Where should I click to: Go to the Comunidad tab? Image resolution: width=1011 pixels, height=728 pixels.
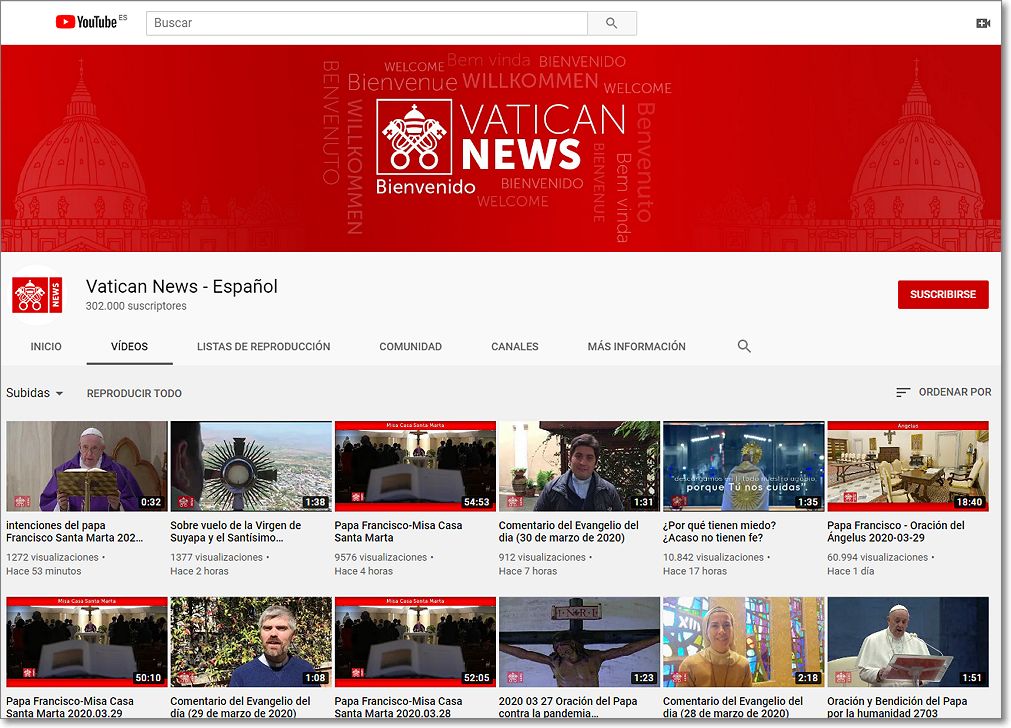tap(411, 346)
